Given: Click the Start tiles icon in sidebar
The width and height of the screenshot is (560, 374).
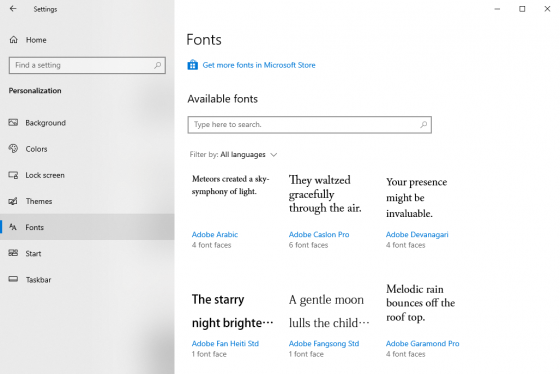Looking at the screenshot, I should click(x=13, y=253).
